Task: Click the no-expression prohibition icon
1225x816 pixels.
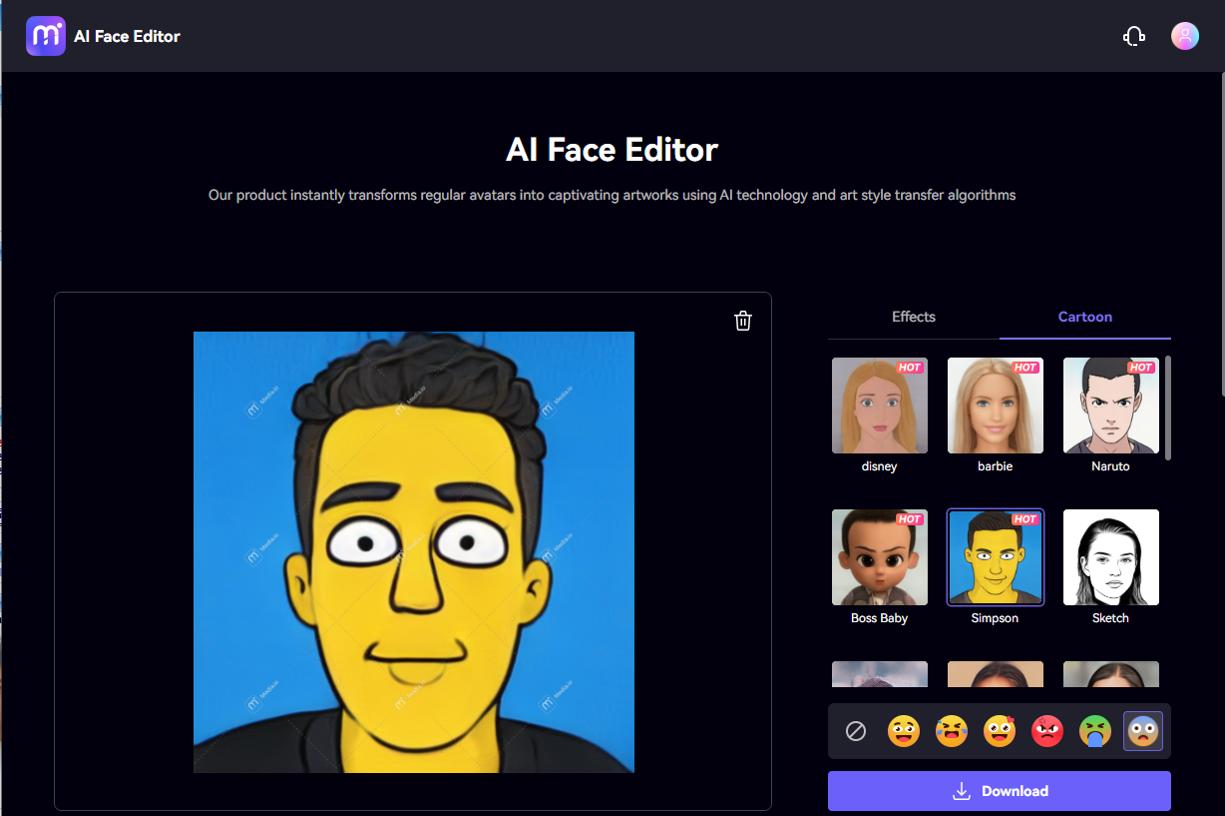Action: [x=855, y=731]
